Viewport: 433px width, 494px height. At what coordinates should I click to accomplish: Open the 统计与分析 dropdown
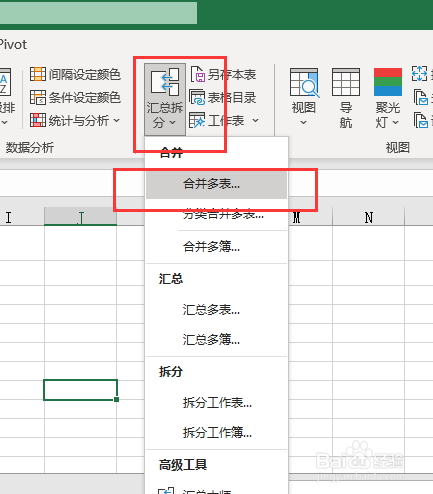coord(75,120)
